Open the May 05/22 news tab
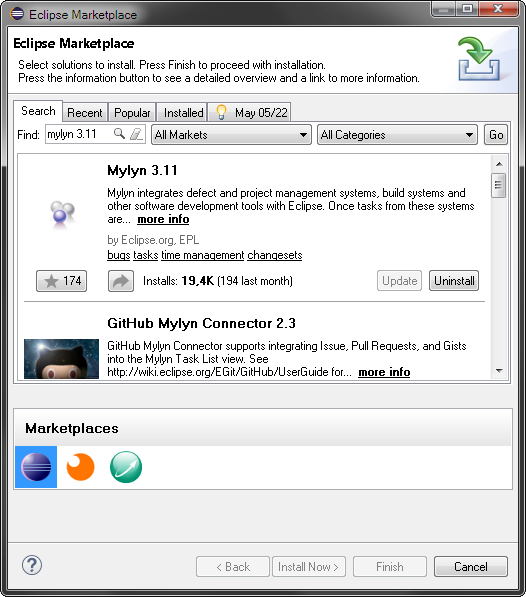This screenshot has height=597, width=526. pos(250,113)
